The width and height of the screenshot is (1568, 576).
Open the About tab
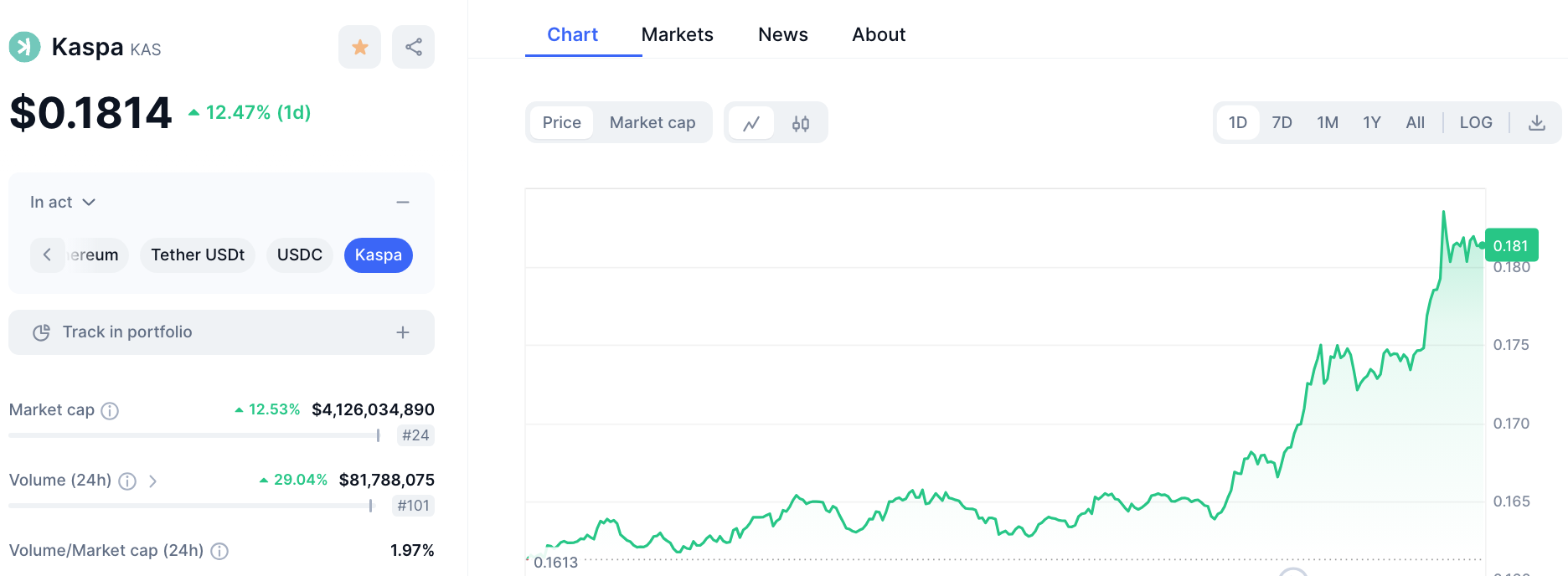point(879,34)
